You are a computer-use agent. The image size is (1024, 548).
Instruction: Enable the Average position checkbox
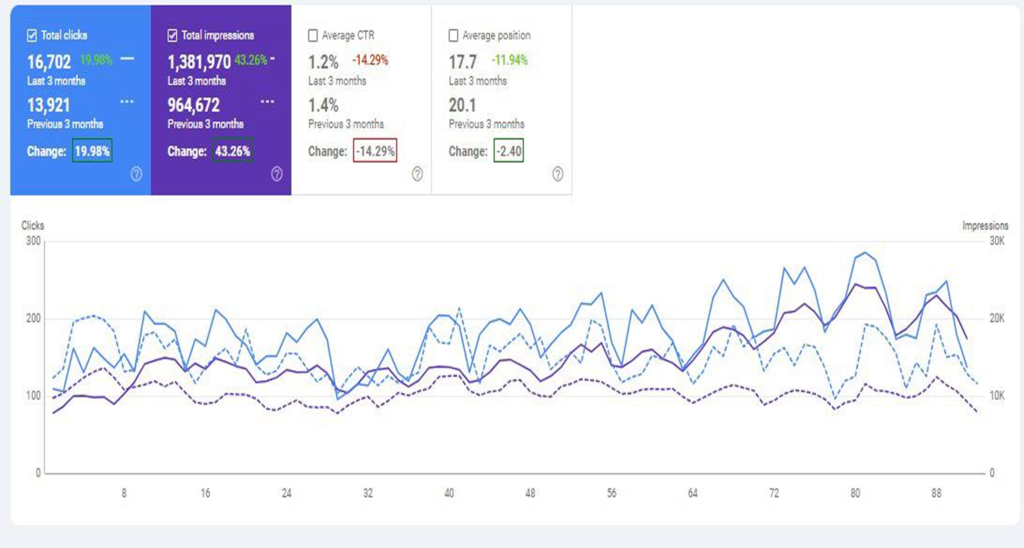454,35
